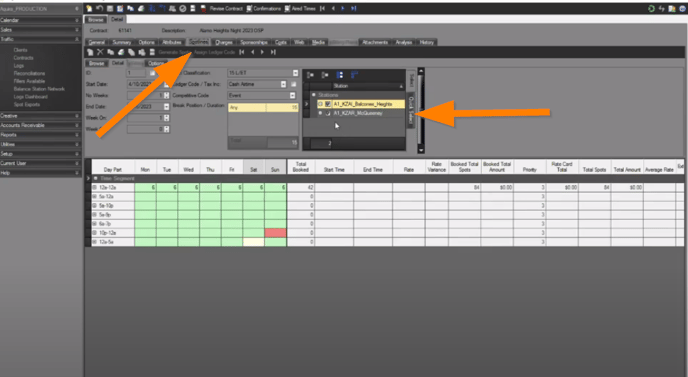Open Contracts under Traffic in sidebar

click(x=23, y=58)
